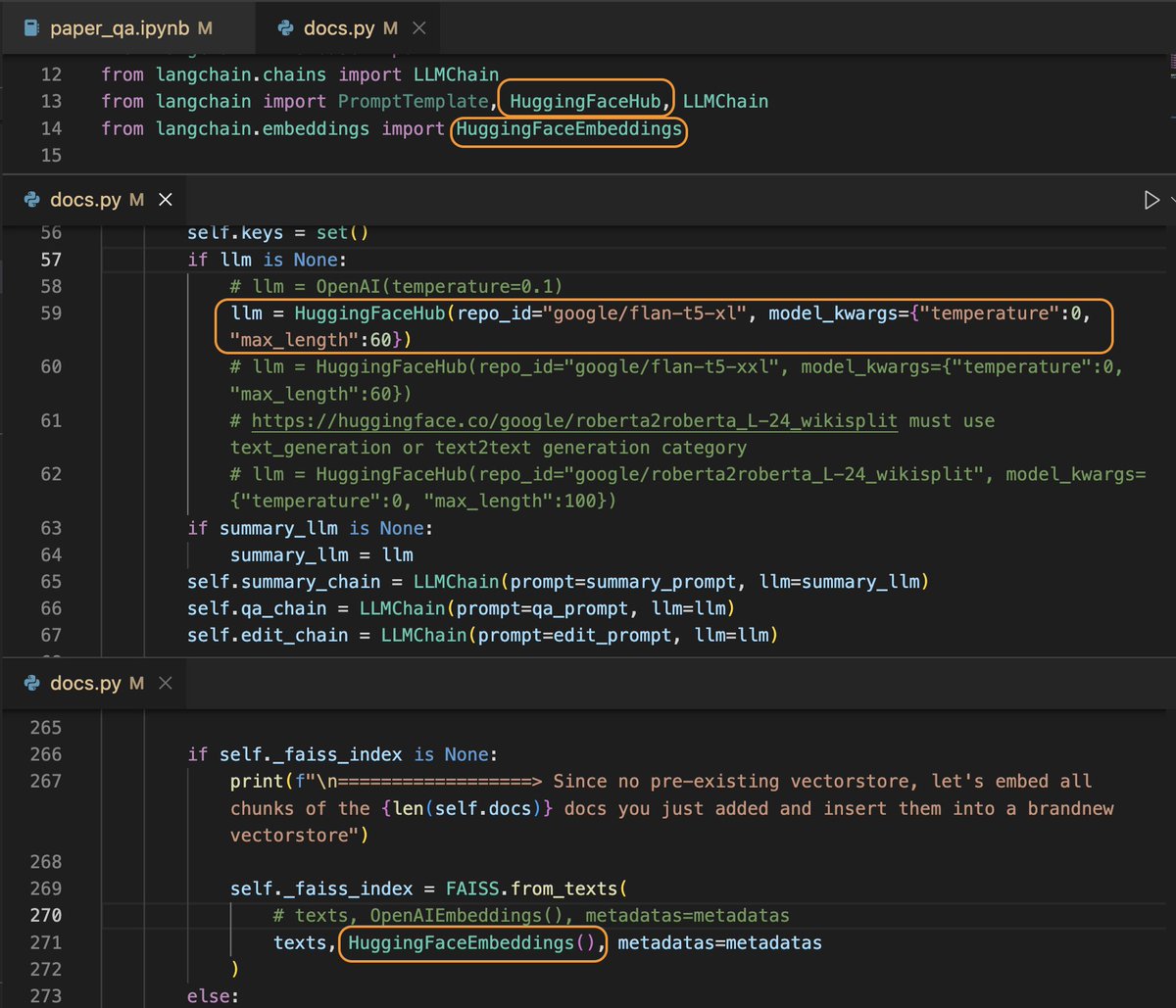Click the print(f"\n====> statement on line 267
This screenshot has height=1008, width=1176.
(672, 808)
